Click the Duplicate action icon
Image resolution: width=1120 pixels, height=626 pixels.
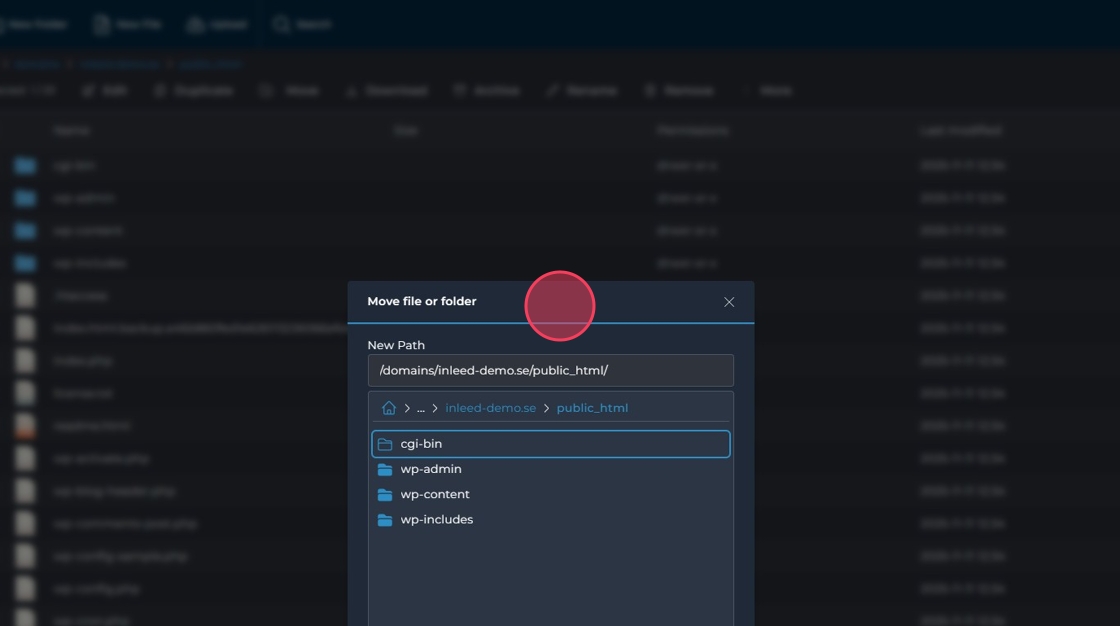[x=160, y=90]
